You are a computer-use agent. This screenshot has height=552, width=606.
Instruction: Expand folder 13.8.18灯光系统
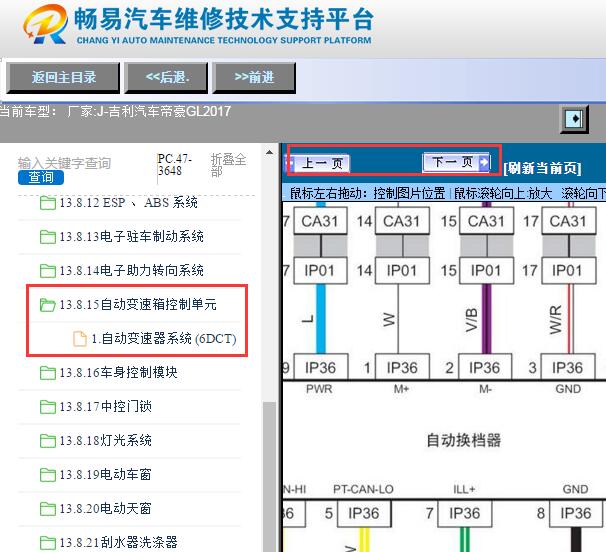tap(96, 441)
